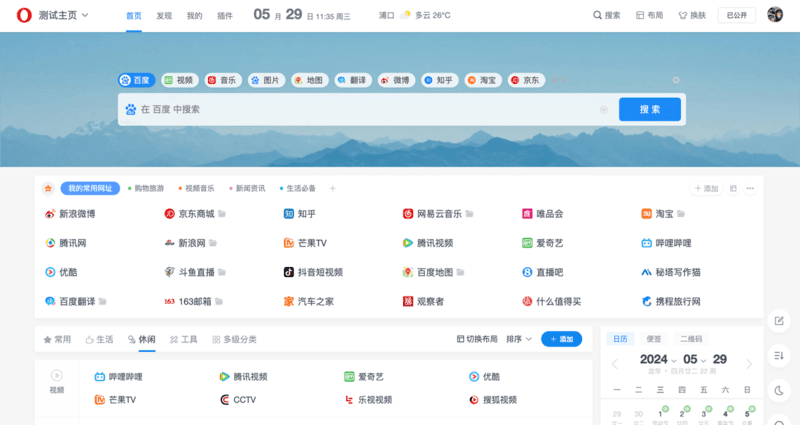Open 抖音短视频 bookmark
Screen dimensions: 800x425
pos(313,272)
